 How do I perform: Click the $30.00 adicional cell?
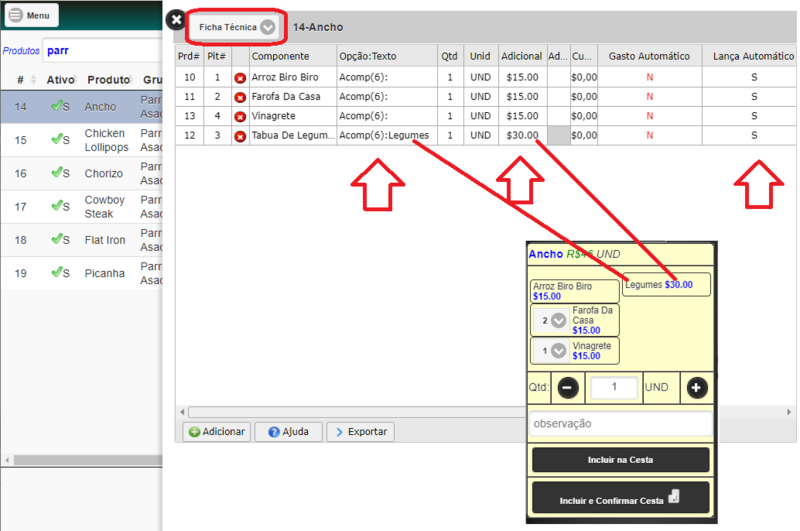[522, 135]
